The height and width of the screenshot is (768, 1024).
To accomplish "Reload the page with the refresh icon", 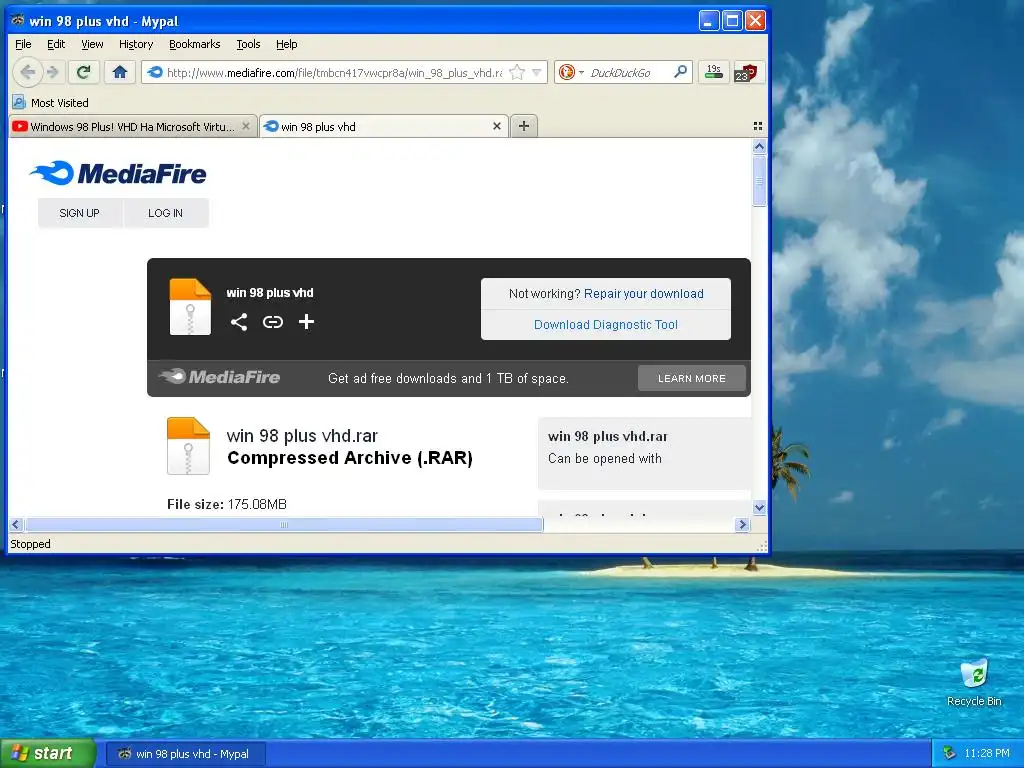I will pyautogui.click(x=83, y=72).
